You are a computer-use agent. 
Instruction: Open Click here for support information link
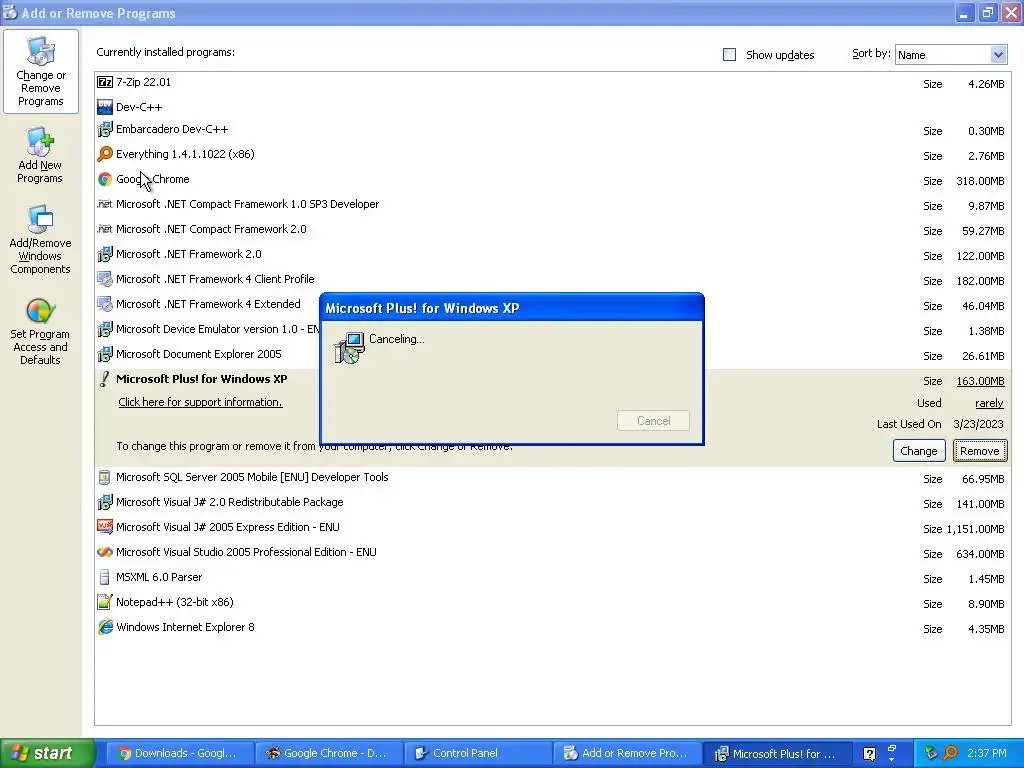(200, 402)
